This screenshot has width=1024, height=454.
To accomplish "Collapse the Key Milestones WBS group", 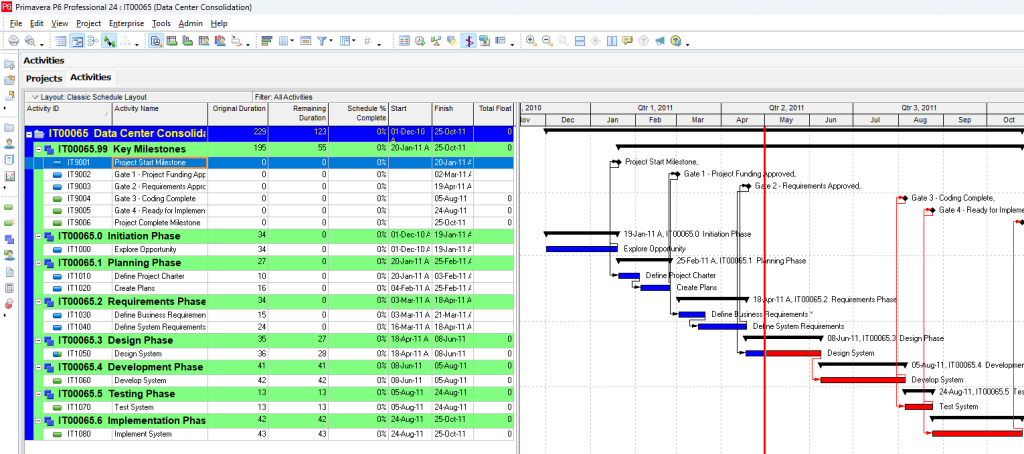I will [x=38, y=148].
